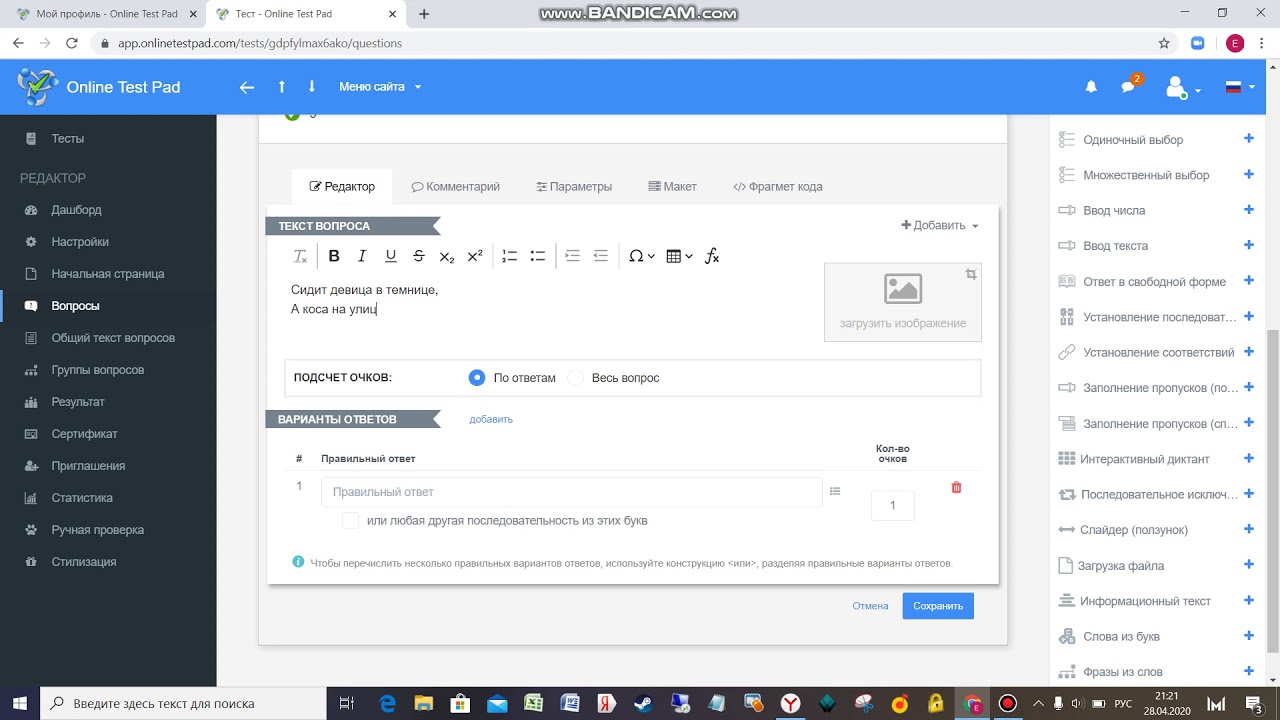The image size is (1280, 720).
Task: Select the Весь вопрос radio button
Action: (x=575, y=378)
